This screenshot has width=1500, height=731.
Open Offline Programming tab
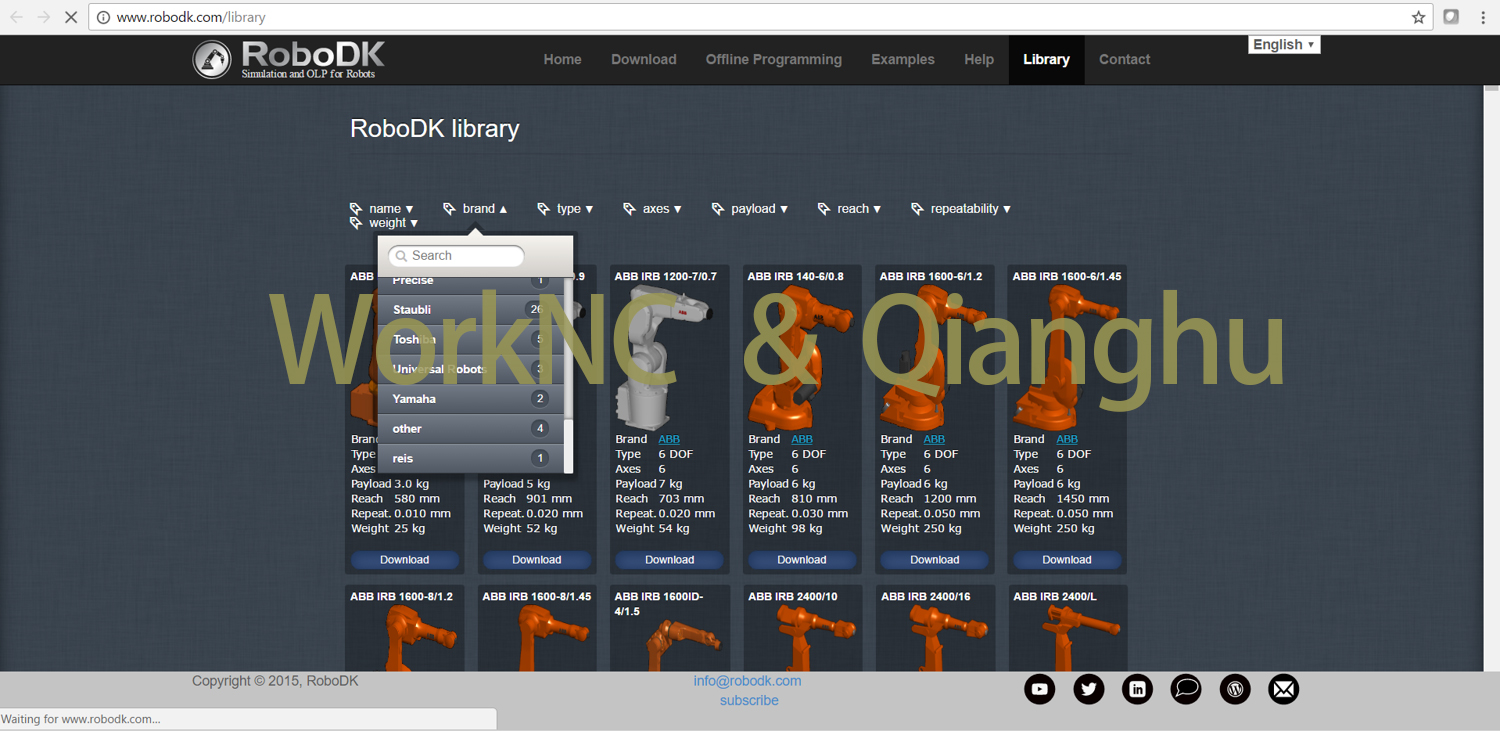[x=774, y=59]
